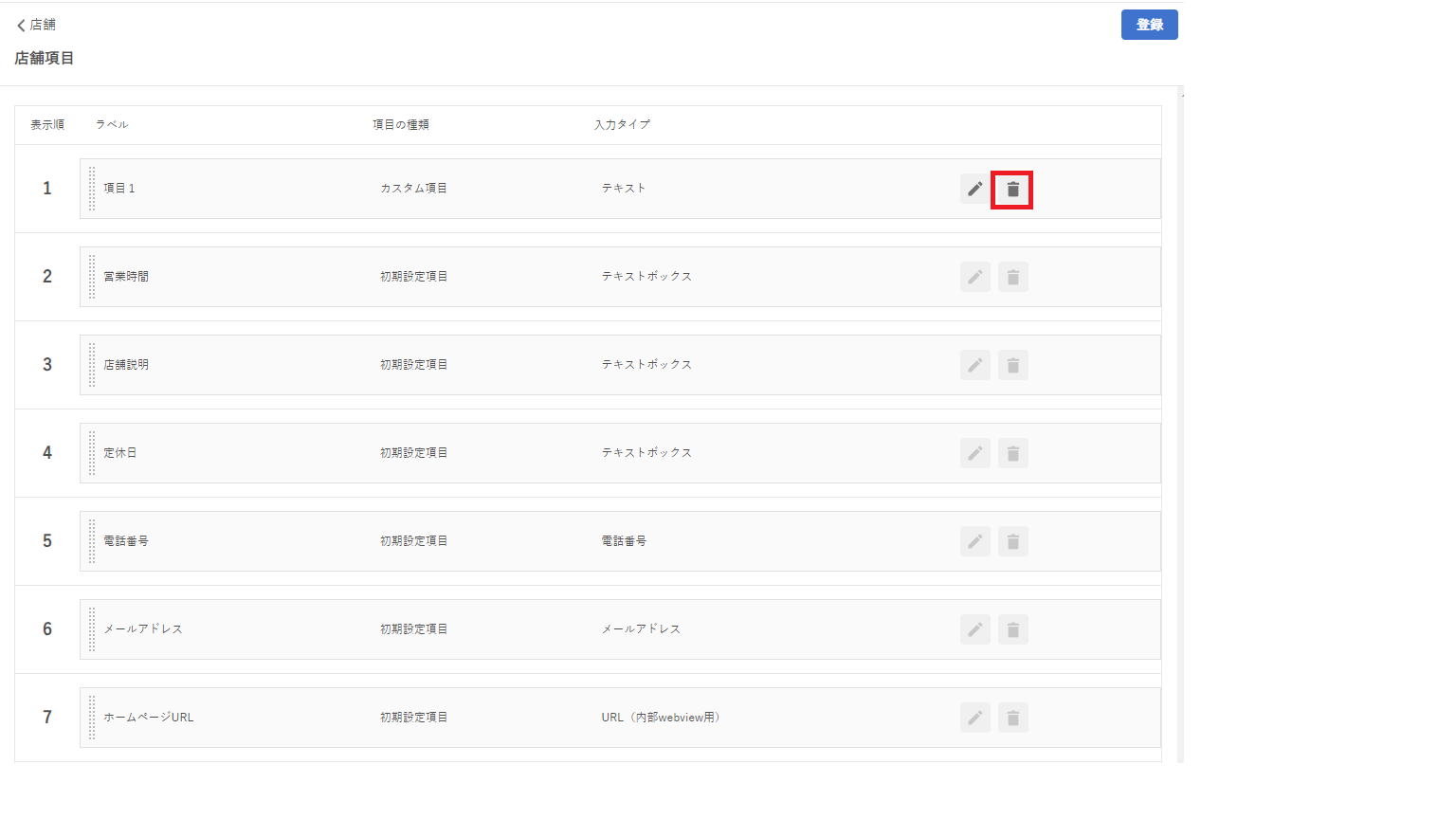Click drag handle of メールアドレス row

pyautogui.click(x=92, y=629)
